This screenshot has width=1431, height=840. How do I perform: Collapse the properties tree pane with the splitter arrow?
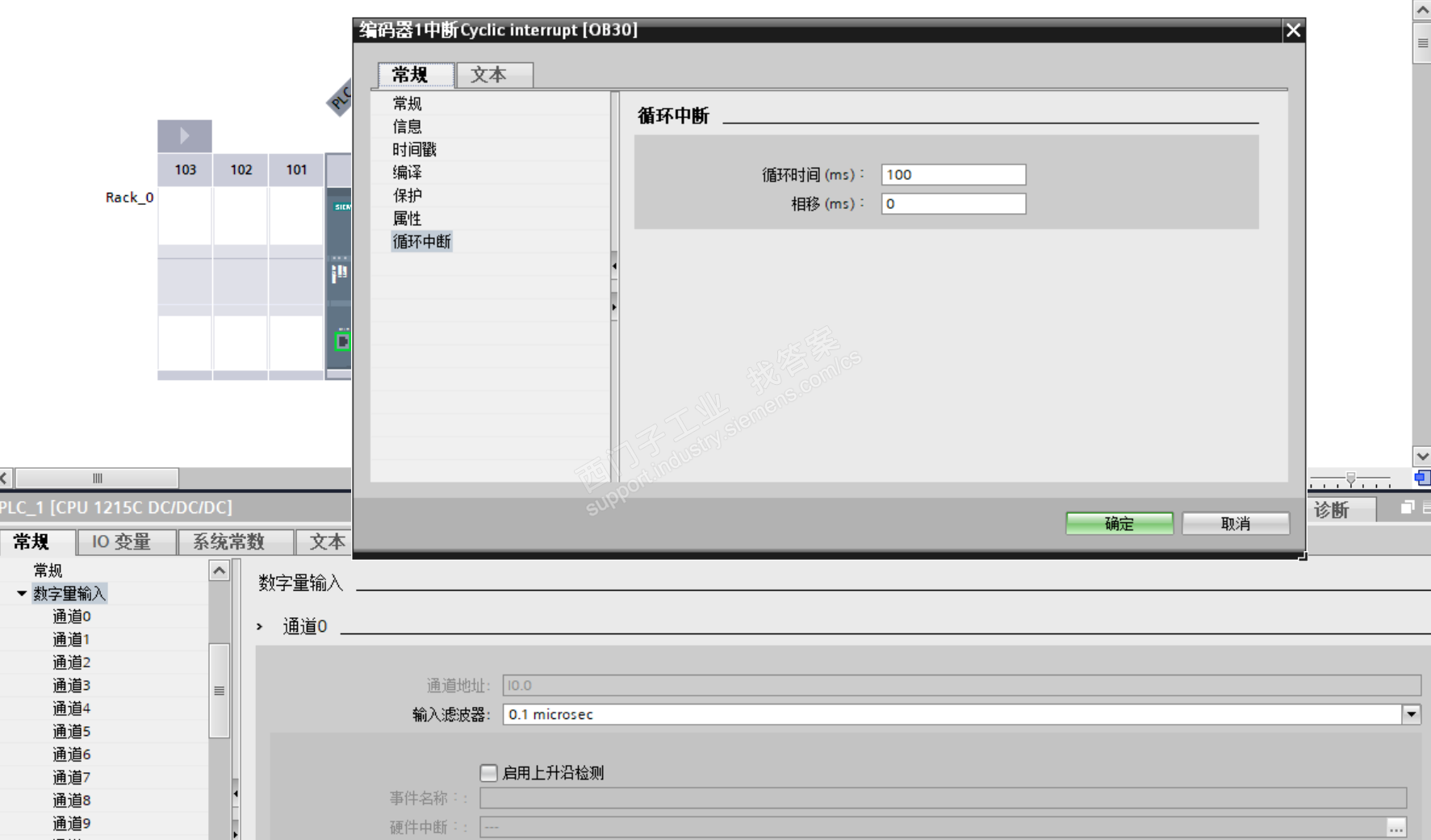pyautogui.click(x=236, y=793)
